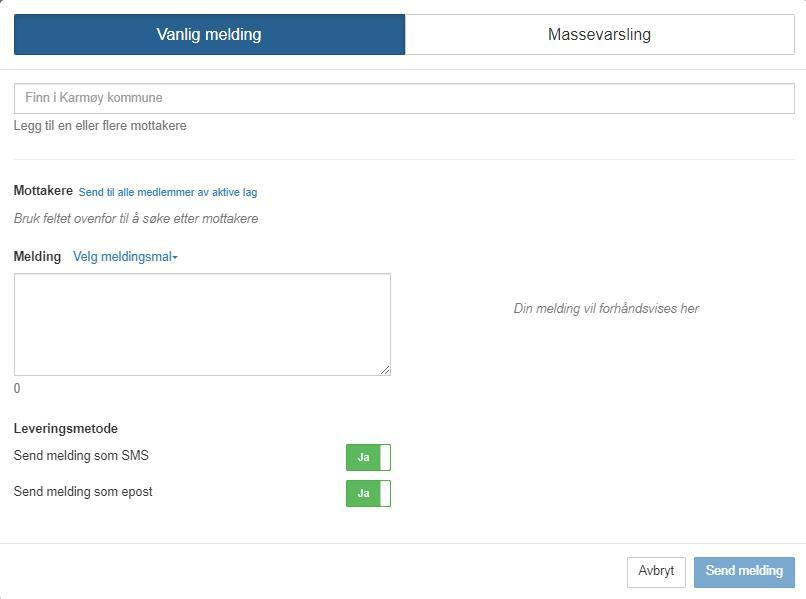The height and width of the screenshot is (599, 806).
Task: Disable the Send melding som epost switch
Action: (368, 493)
